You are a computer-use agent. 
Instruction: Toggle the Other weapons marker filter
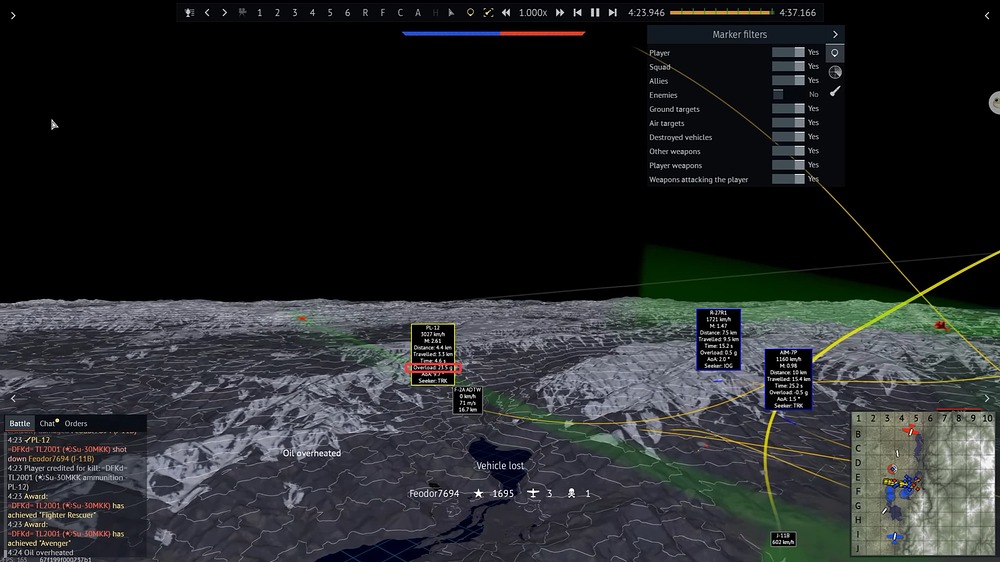tap(788, 151)
